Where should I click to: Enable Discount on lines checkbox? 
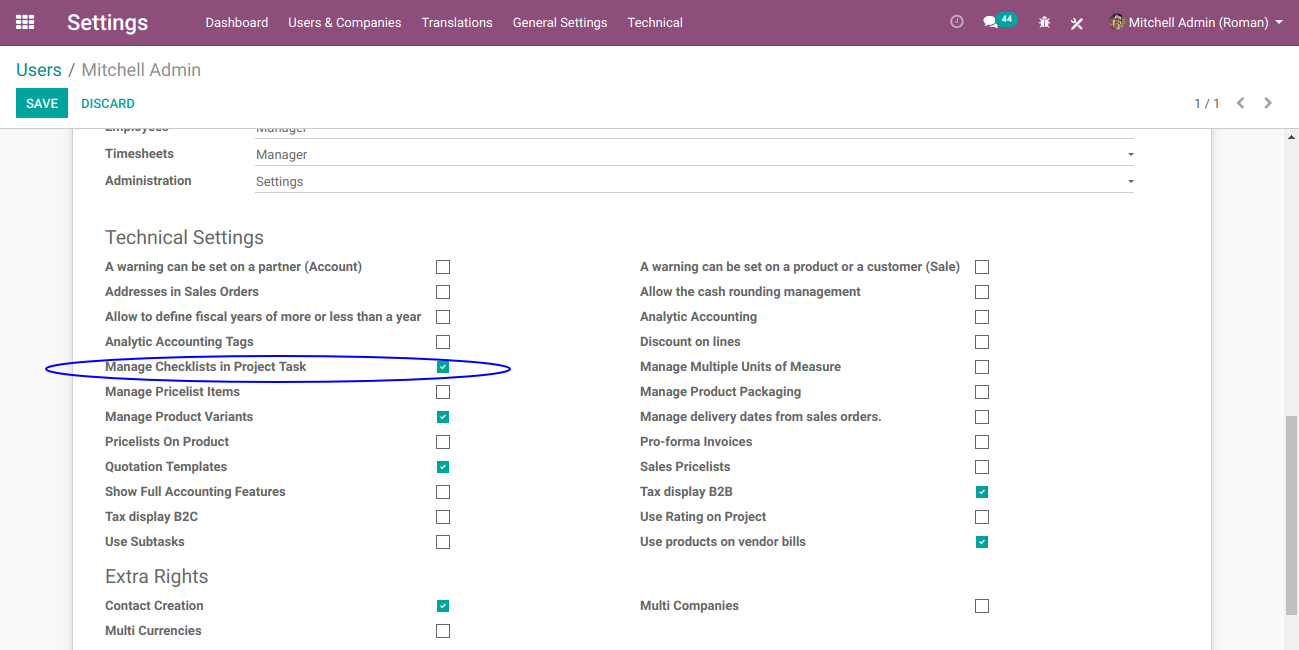point(982,342)
